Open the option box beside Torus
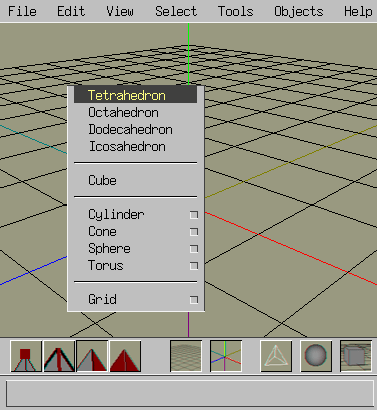 coord(194,266)
